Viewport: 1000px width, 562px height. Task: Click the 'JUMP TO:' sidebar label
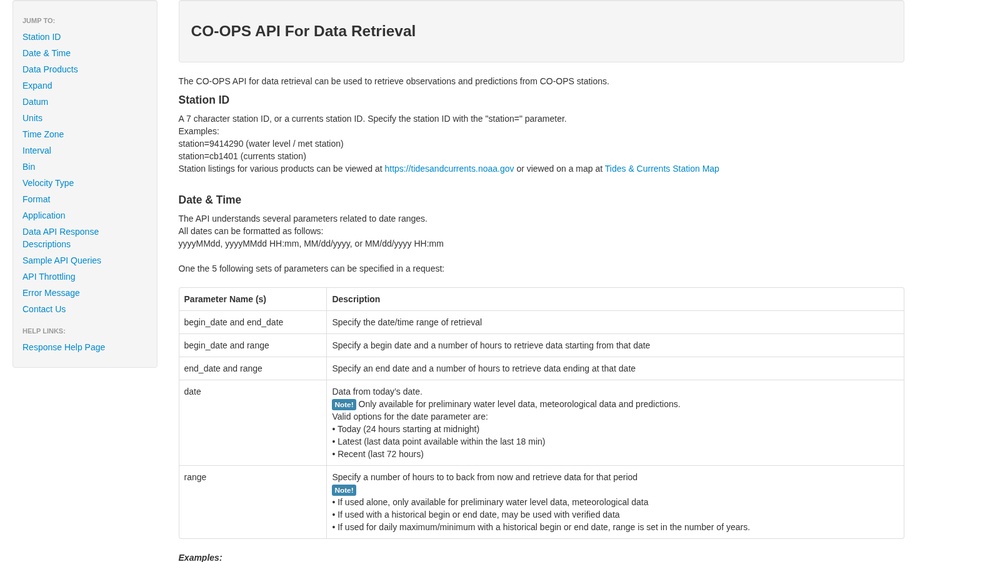[38, 21]
